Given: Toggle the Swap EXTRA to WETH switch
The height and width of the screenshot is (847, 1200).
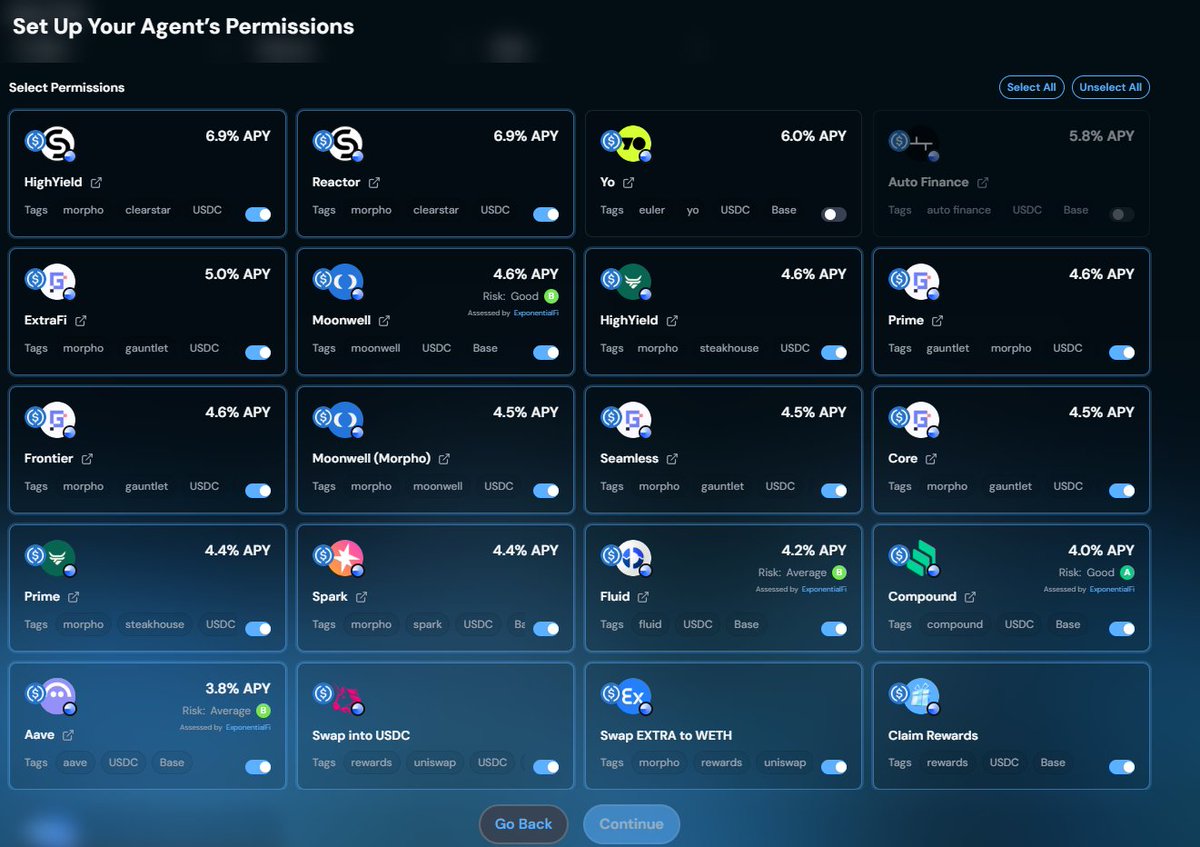Looking at the screenshot, I should [834, 766].
